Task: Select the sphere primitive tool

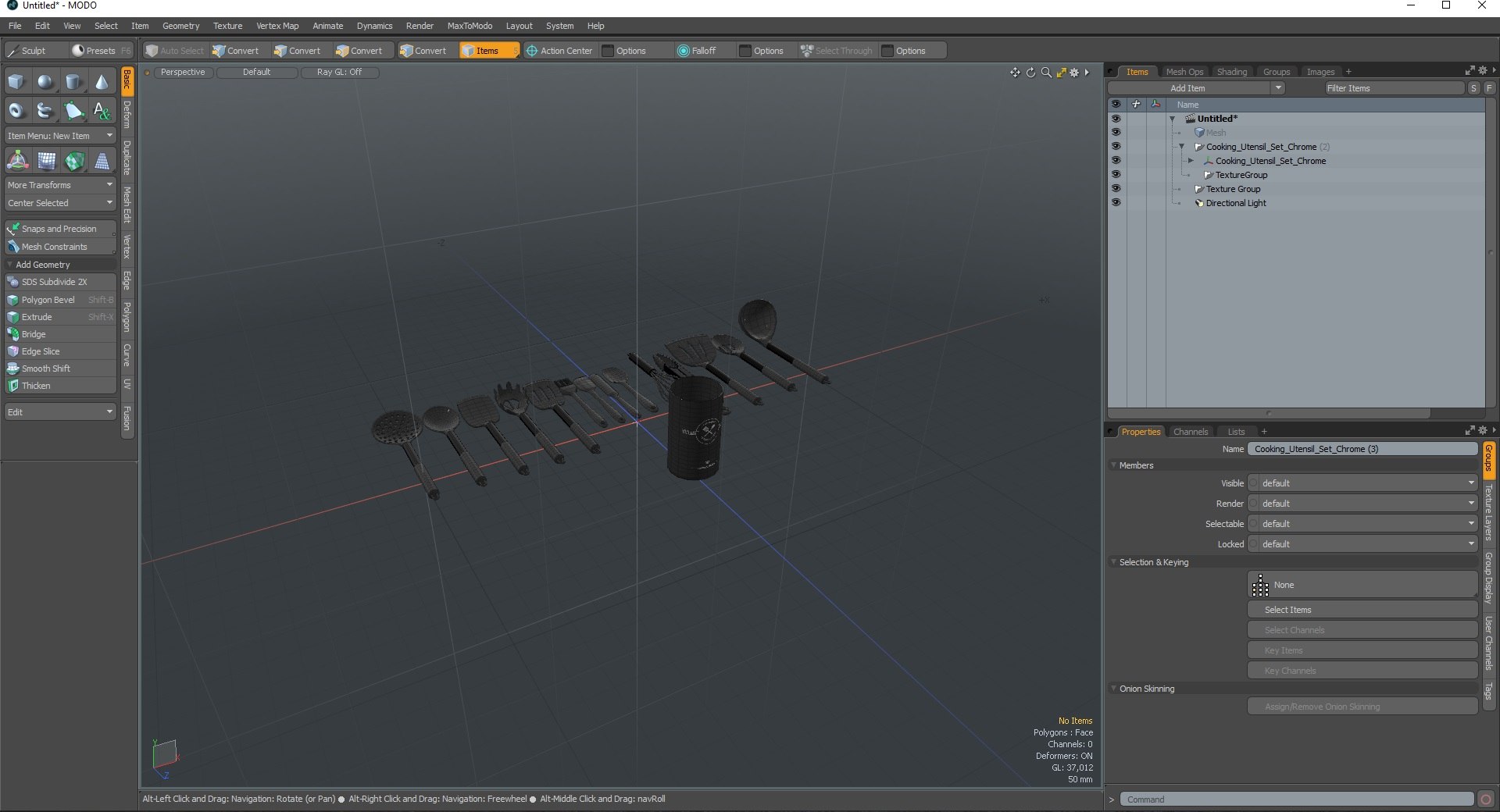Action: click(x=45, y=82)
